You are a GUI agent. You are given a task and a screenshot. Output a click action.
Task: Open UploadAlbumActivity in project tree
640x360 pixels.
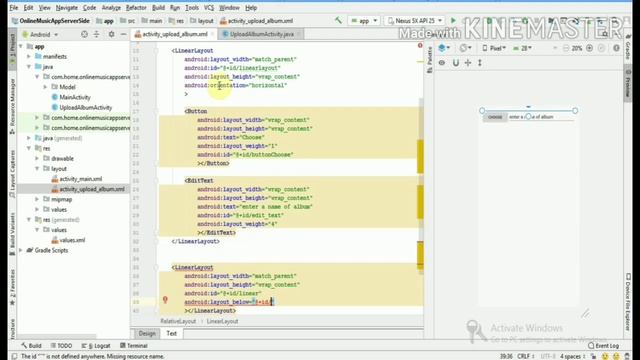[85, 107]
